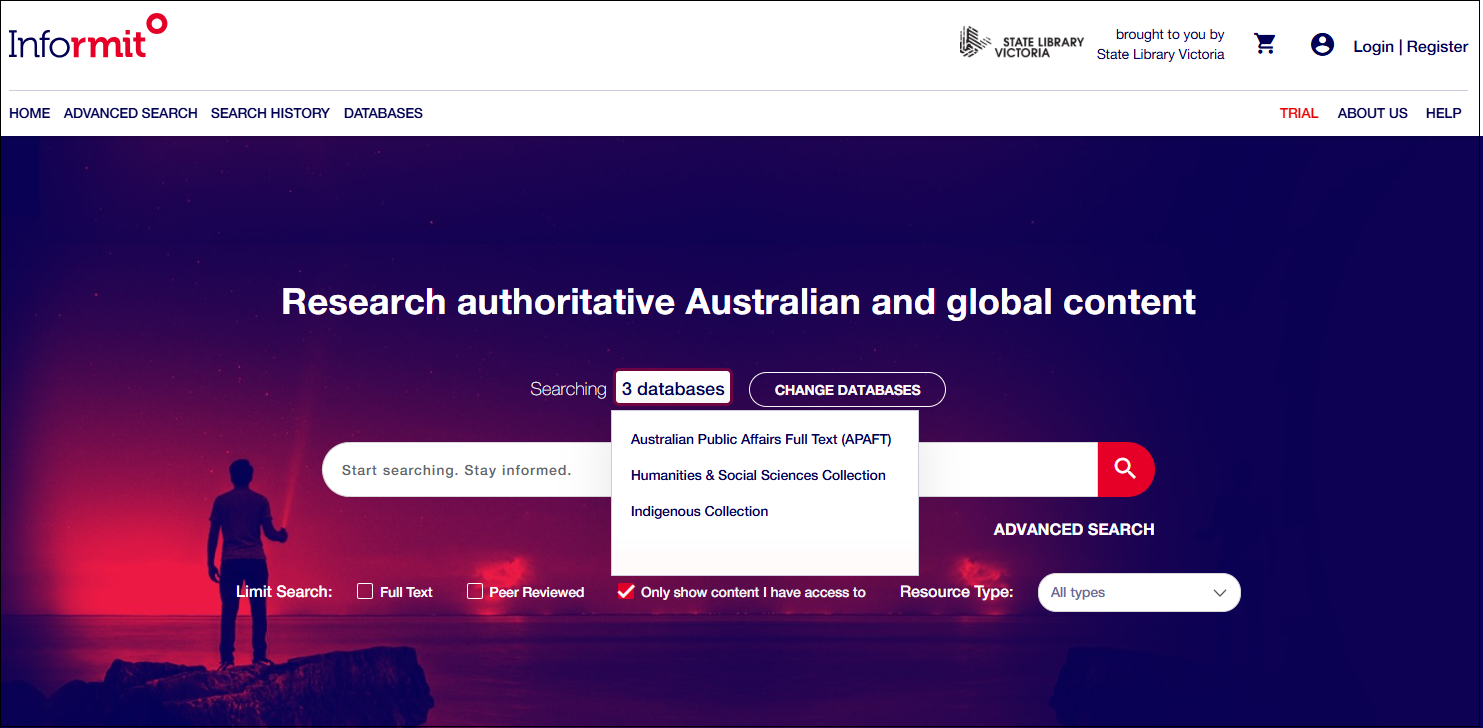Screen dimensions: 1483x728
Task: Click the Login link
Action: pos(1372,47)
